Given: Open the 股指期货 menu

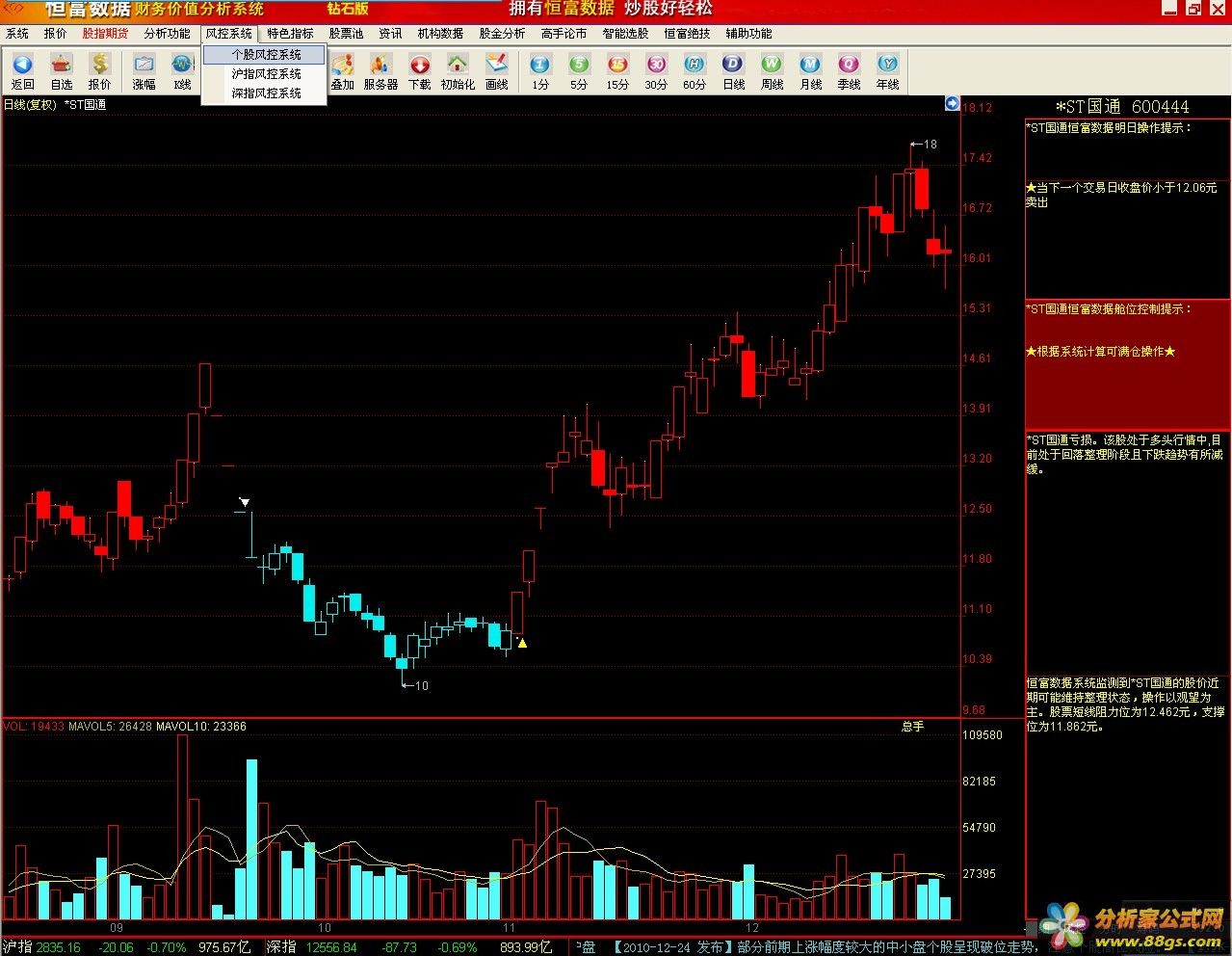Looking at the screenshot, I should pyautogui.click(x=105, y=34).
